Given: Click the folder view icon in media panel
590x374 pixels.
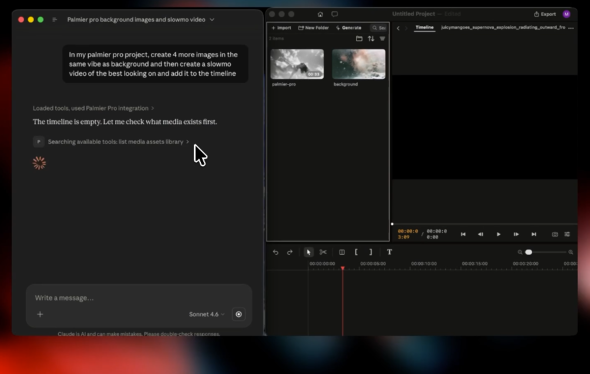Looking at the screenshot, I should pyautogui.click(x=359, y=39).
